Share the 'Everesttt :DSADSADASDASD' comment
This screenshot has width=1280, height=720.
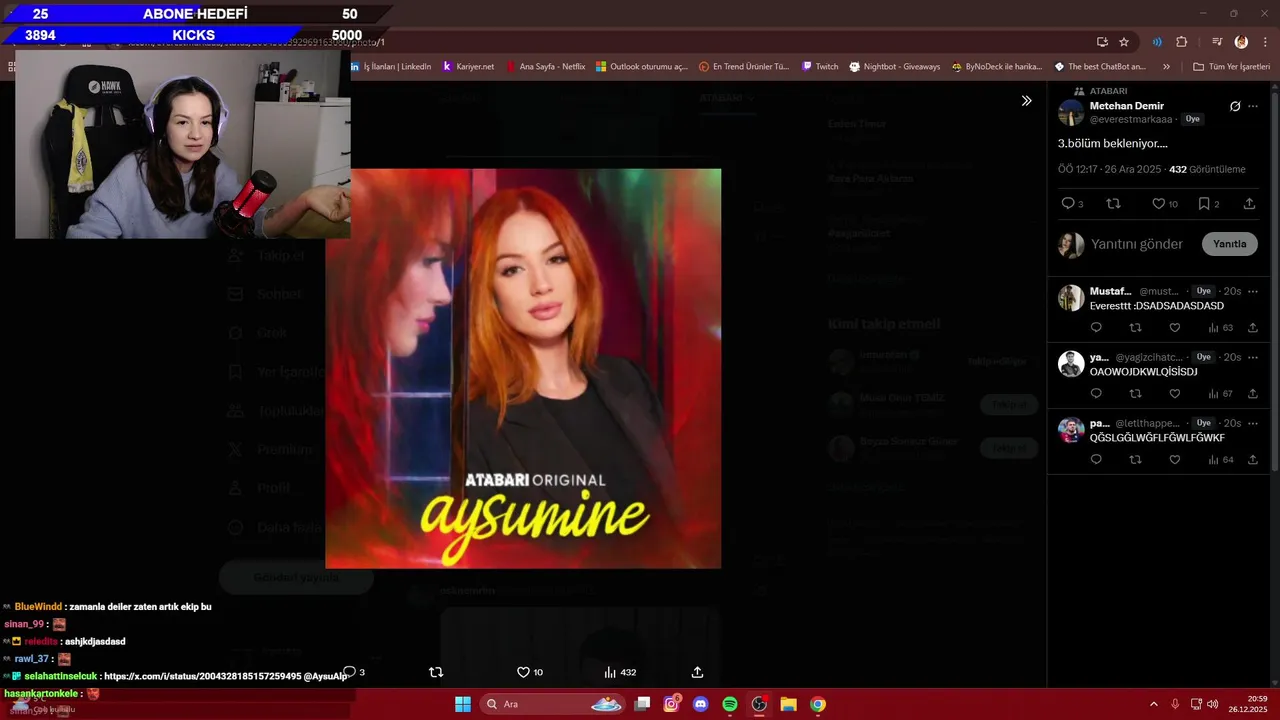[x=1253, y=328]
